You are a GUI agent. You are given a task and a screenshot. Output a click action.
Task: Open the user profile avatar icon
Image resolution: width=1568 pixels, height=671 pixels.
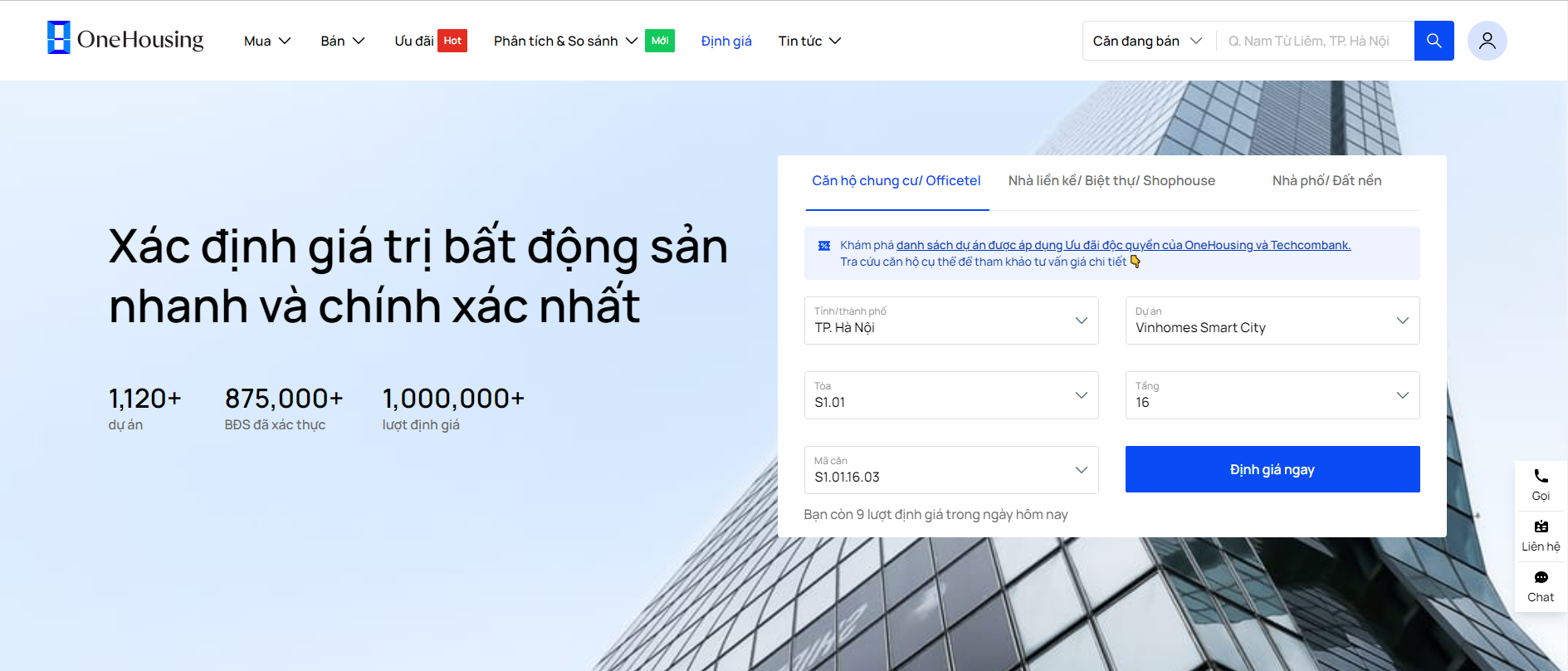click(x=1487, y=41)
